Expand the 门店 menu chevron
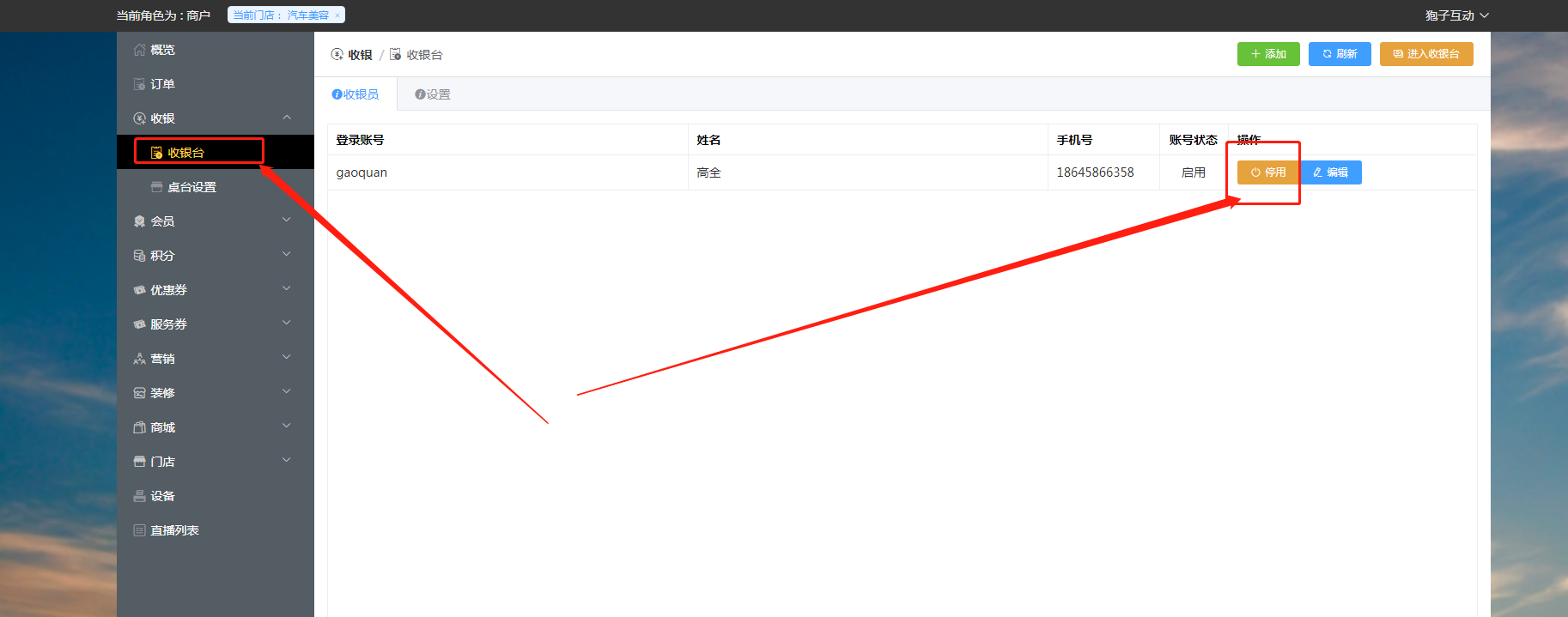This screenshot has width=1568, height=617. tap(287, 461)
